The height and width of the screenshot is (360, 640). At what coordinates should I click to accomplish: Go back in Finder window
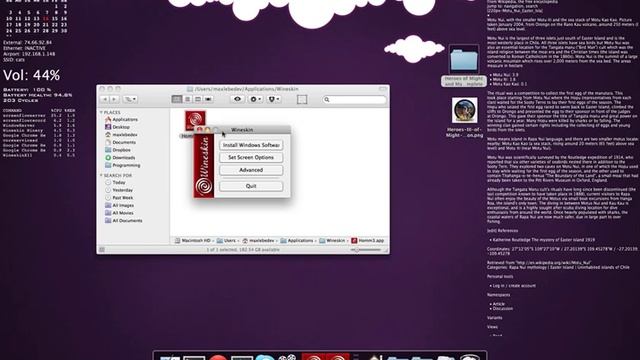[x=105, y=99]
